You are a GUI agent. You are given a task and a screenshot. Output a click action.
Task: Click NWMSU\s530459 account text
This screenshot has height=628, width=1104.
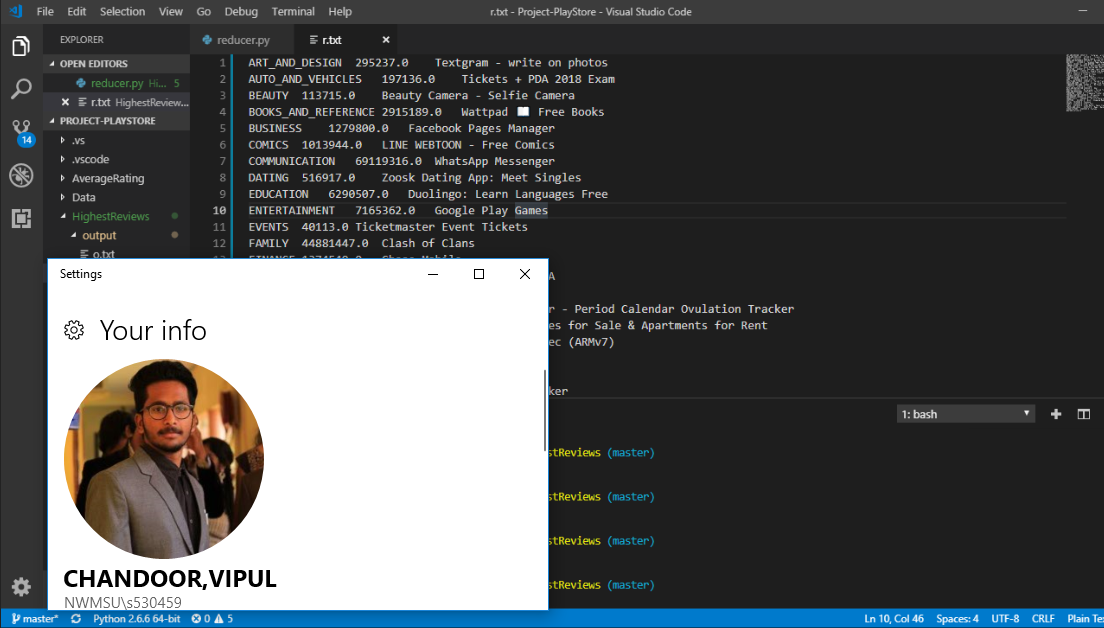(123, 603)
